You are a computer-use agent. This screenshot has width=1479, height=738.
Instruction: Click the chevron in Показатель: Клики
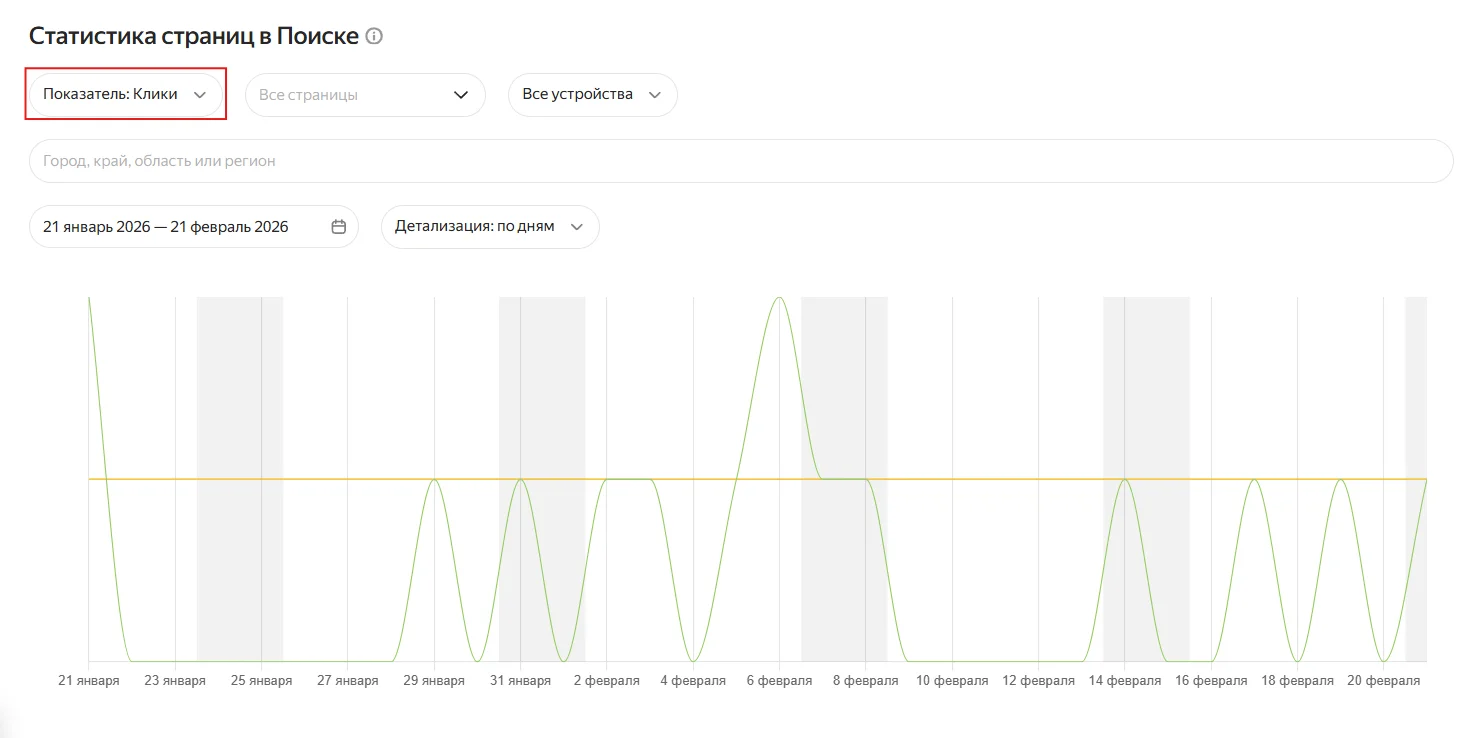click(200, 95)
